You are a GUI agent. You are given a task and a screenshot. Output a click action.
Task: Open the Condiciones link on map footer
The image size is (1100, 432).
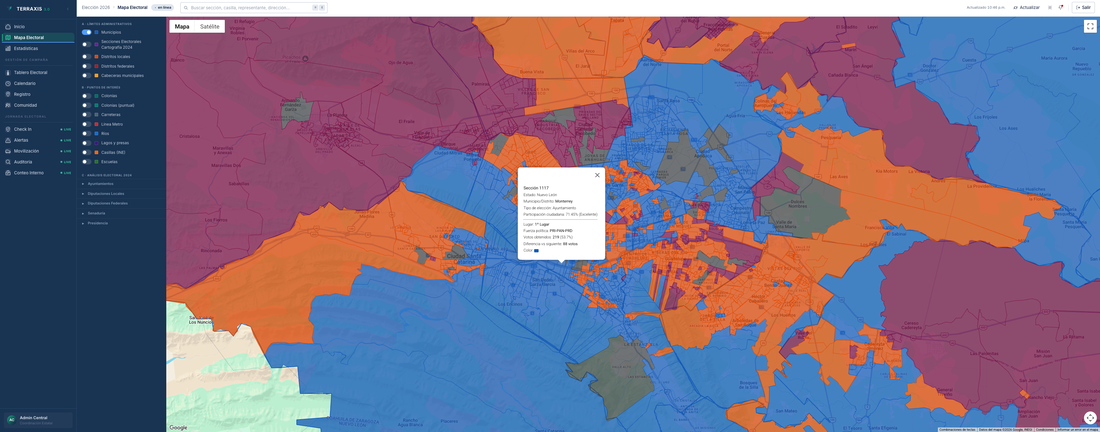pos(1045,429)
